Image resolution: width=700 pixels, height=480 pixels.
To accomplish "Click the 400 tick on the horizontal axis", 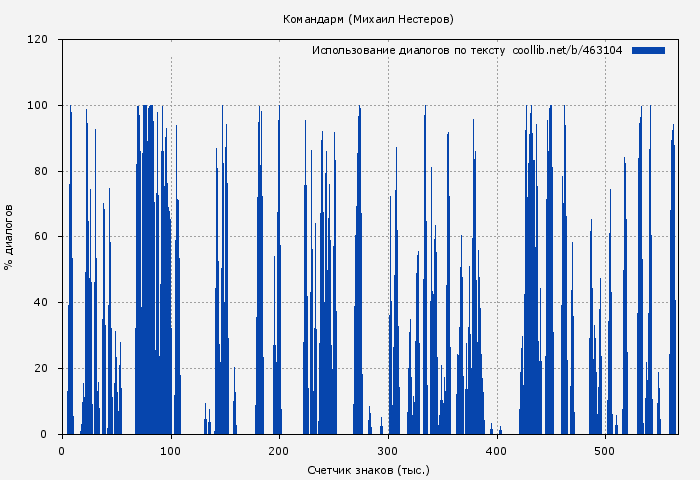I will pyautogui.click(x=497, y=451).
